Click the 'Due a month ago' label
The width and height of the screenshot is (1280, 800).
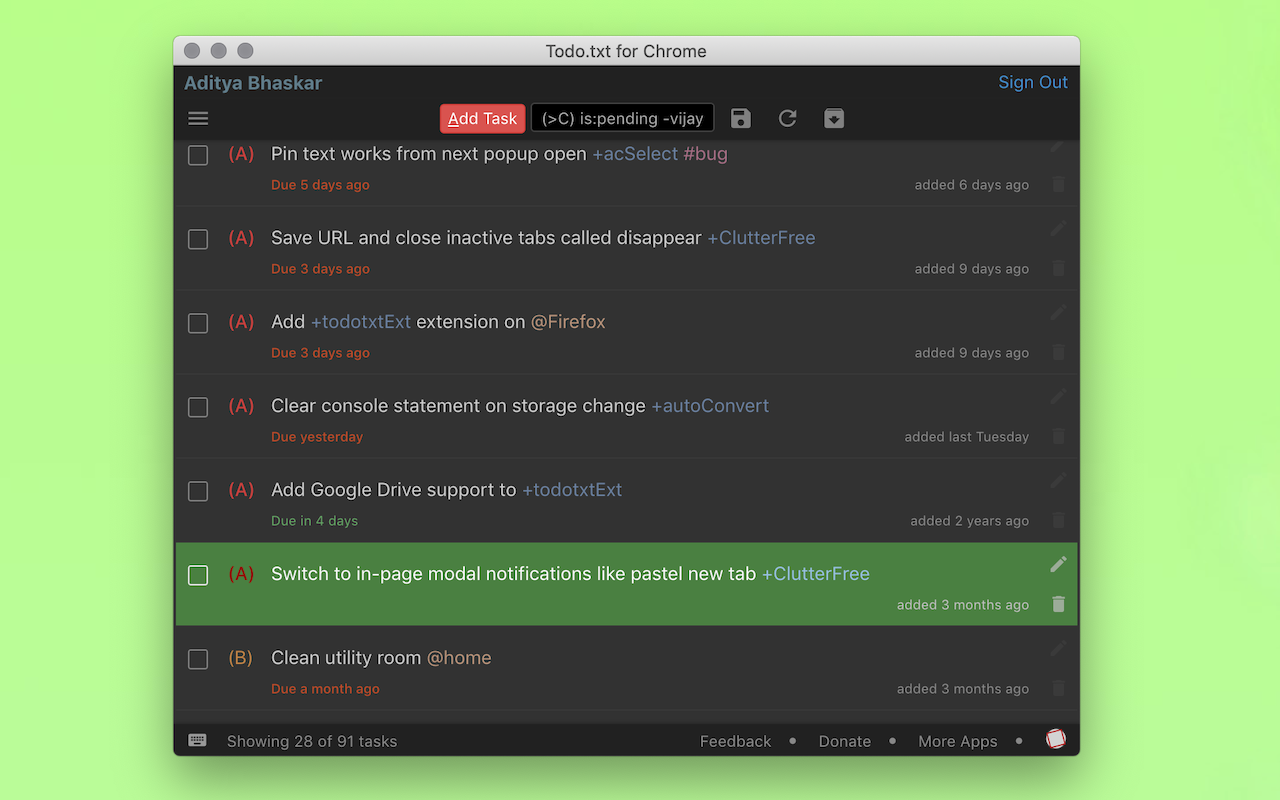[x=325, y=689]
